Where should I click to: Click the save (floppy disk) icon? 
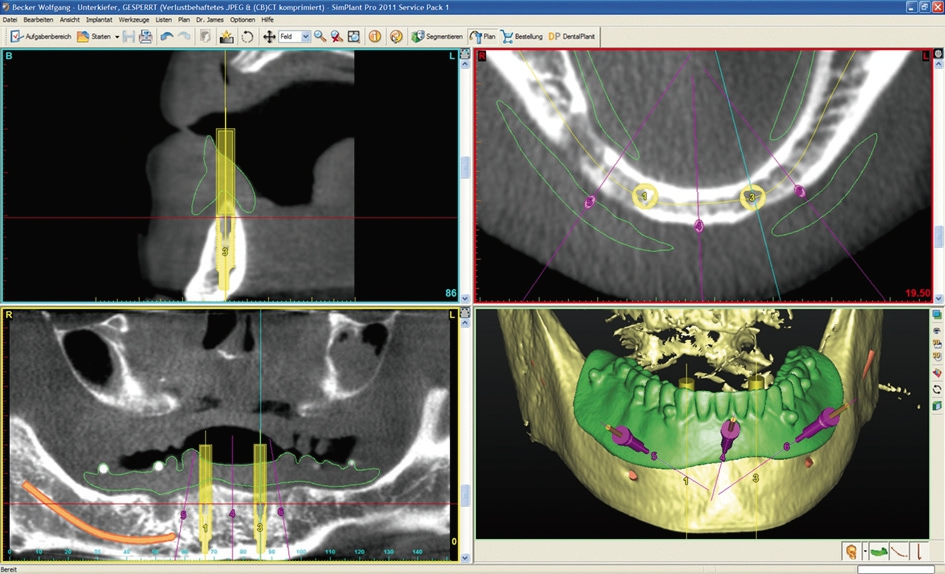click(x=129, y=37)
